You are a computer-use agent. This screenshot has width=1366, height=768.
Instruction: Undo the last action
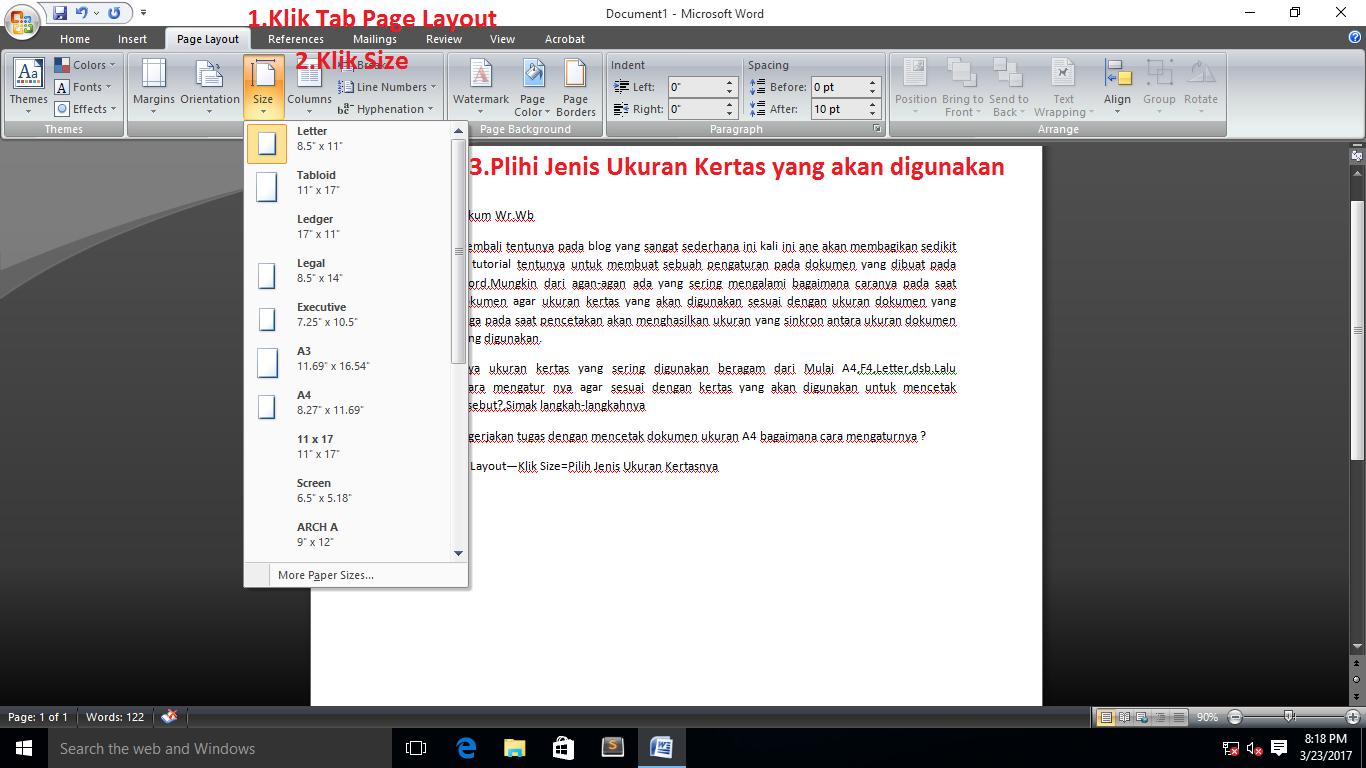tap(82, 13)
